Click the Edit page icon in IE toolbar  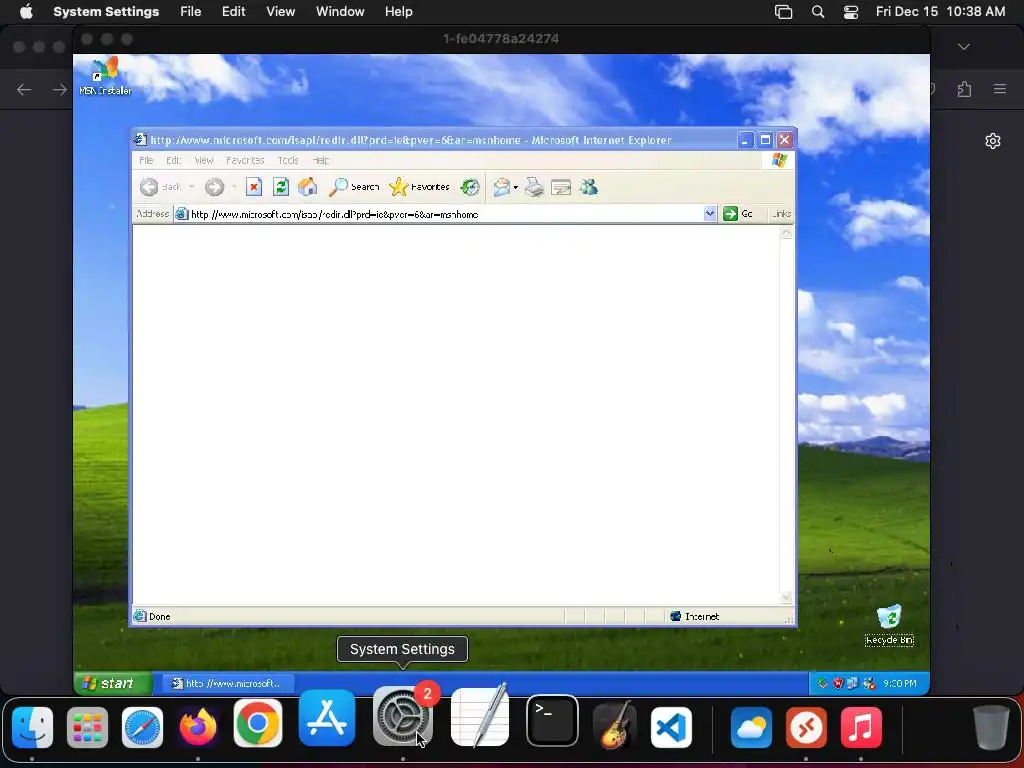561,187
